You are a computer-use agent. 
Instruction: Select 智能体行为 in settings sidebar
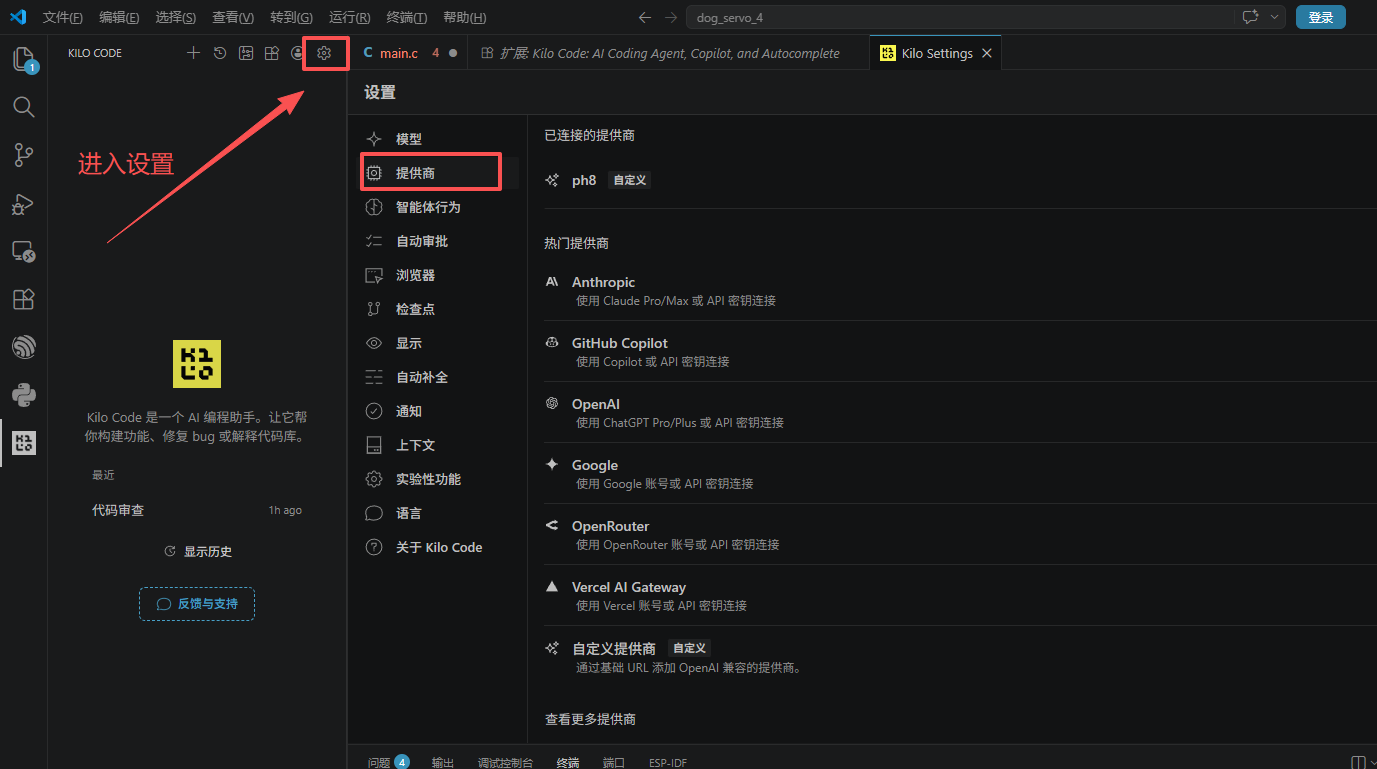click(440, 207)
